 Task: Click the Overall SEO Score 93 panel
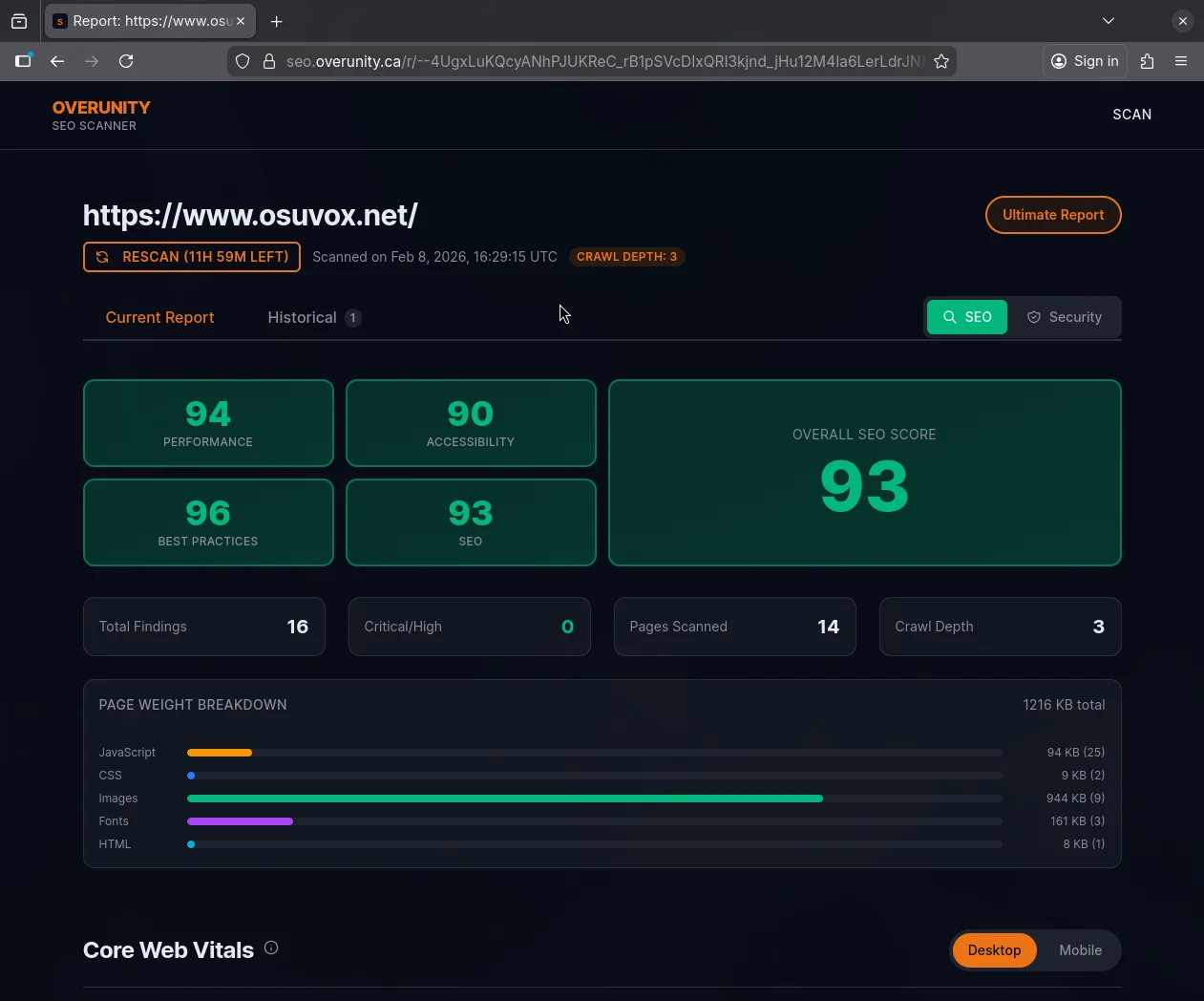[865, 473]
